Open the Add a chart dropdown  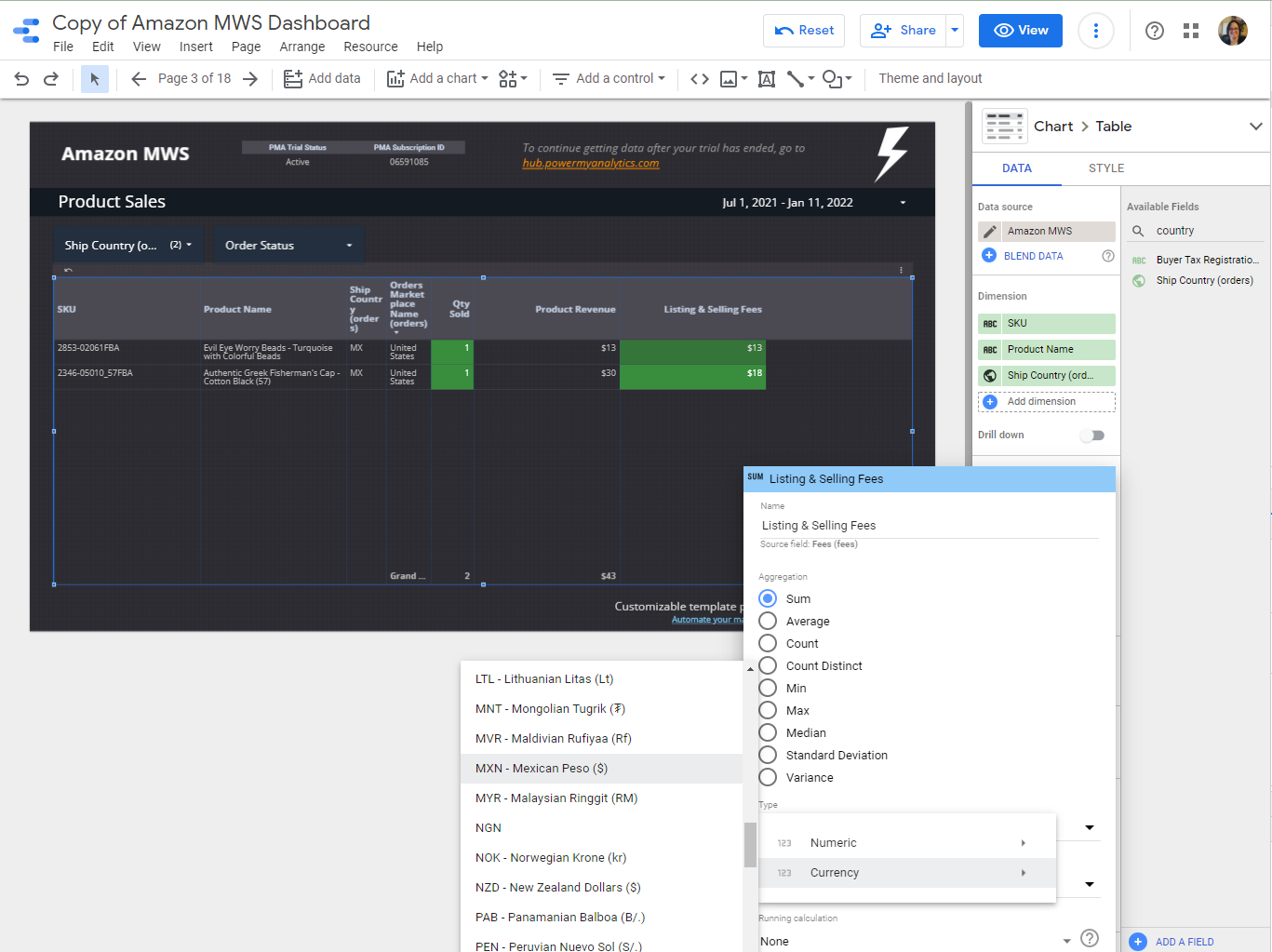[x=437, y=79]
